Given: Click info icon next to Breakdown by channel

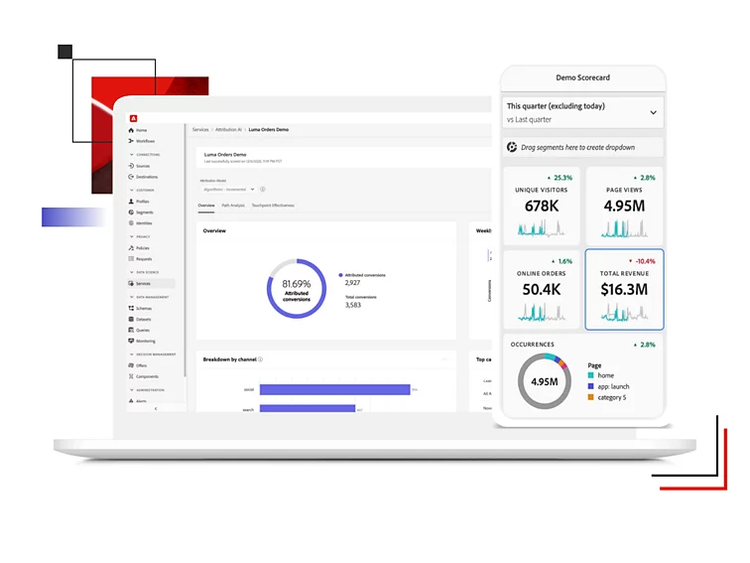Looking at the screenshot, I should (x=262, y=358).
